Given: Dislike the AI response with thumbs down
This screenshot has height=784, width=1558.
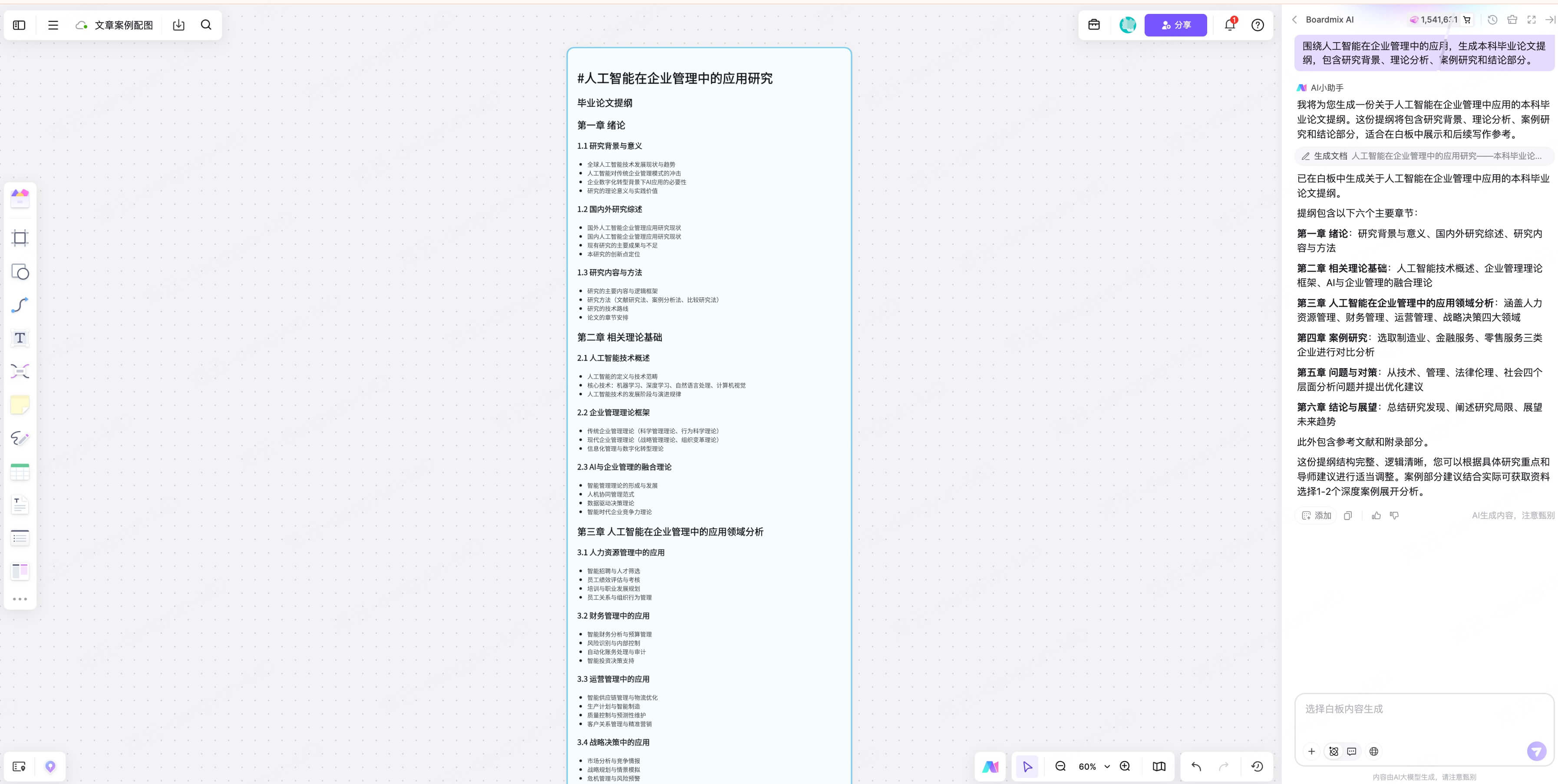Looking at the screenshot, I should [x=1394, y=516].
